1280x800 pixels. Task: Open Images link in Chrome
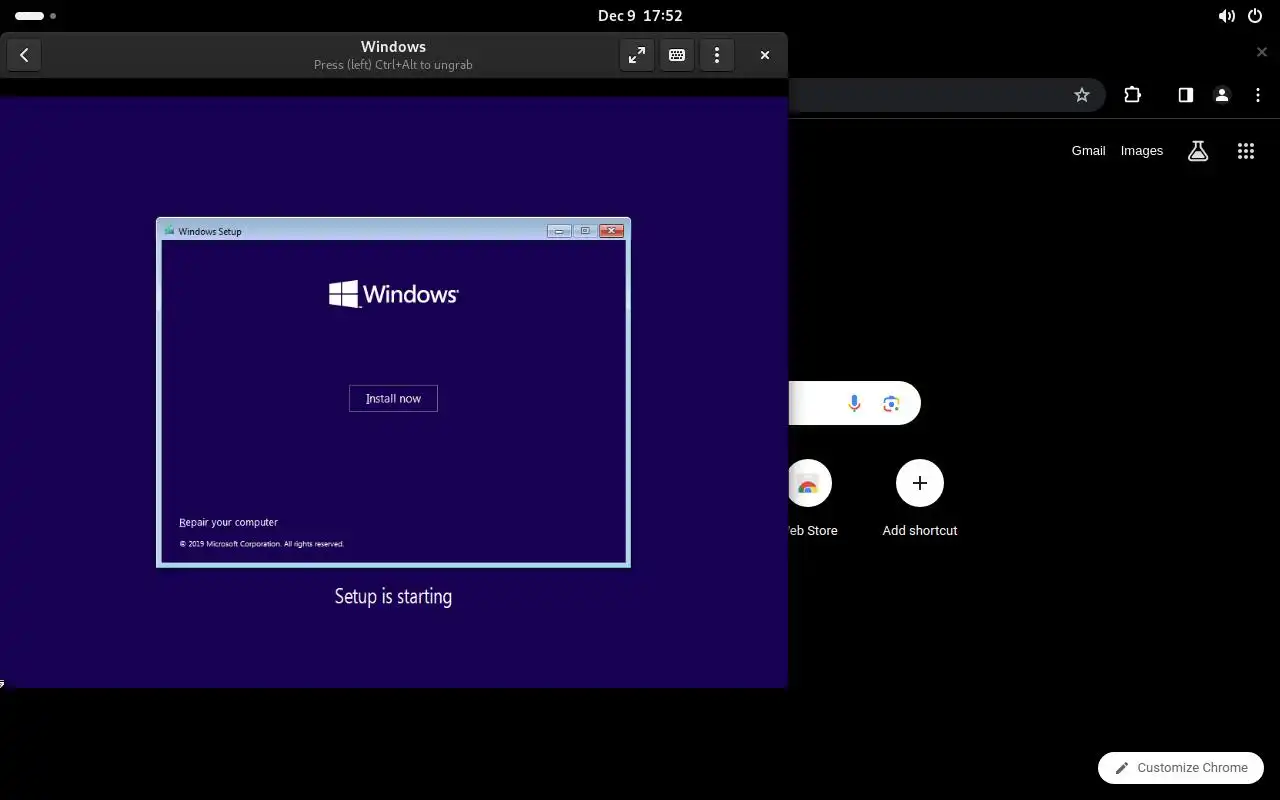pyautogui.click(x=1141, y=151)
